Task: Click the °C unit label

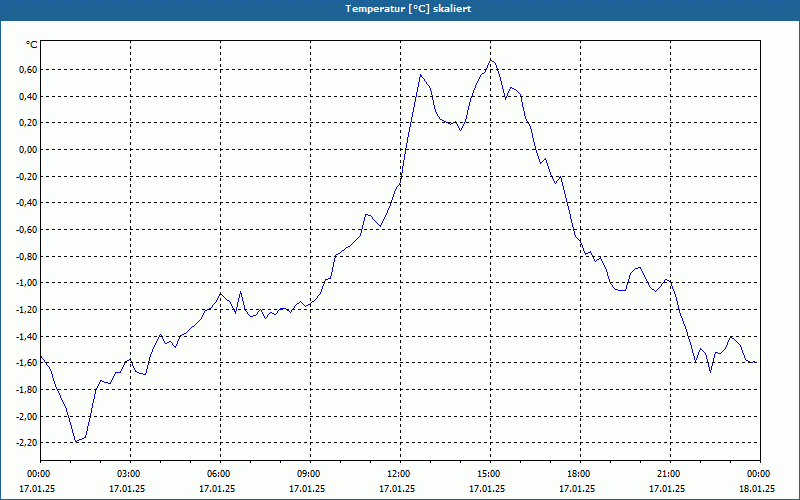Action: (x=31, y=45)
